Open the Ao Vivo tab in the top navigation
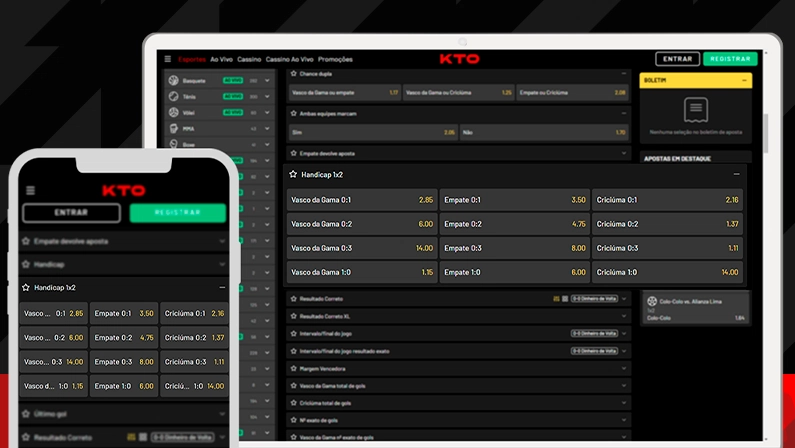The height and width of the screenshot is (448, 795). (x=221, y=59)
